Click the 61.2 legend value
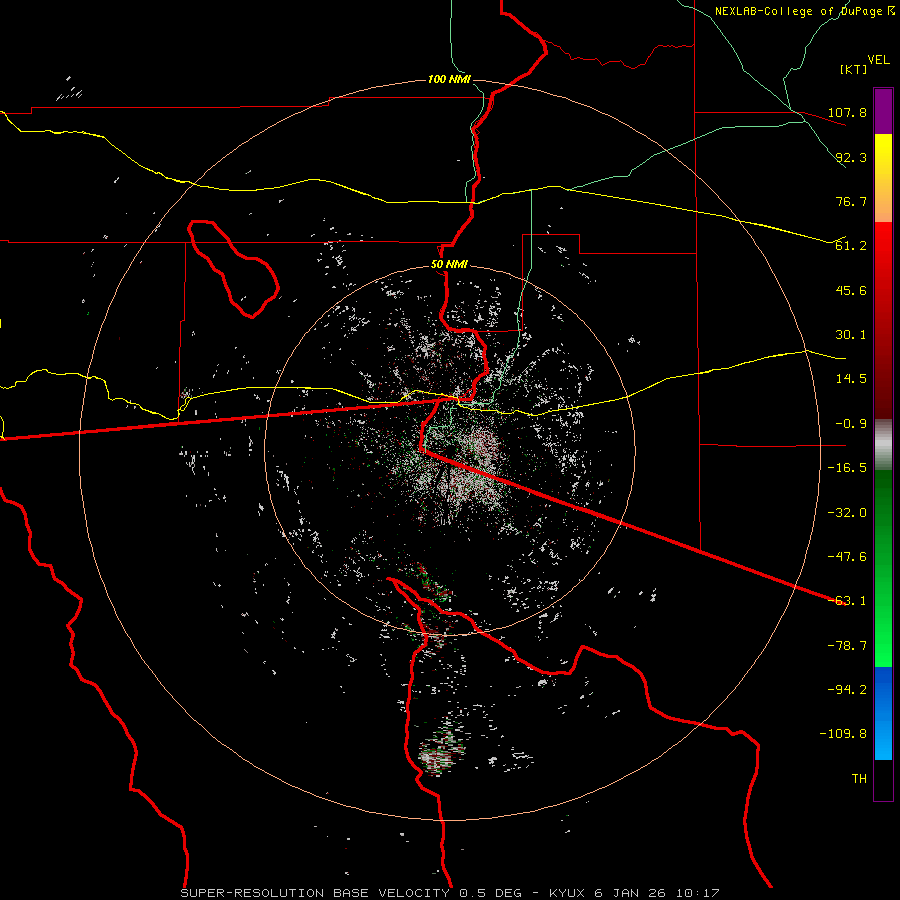The image size is (900, 900). point(851,246)
